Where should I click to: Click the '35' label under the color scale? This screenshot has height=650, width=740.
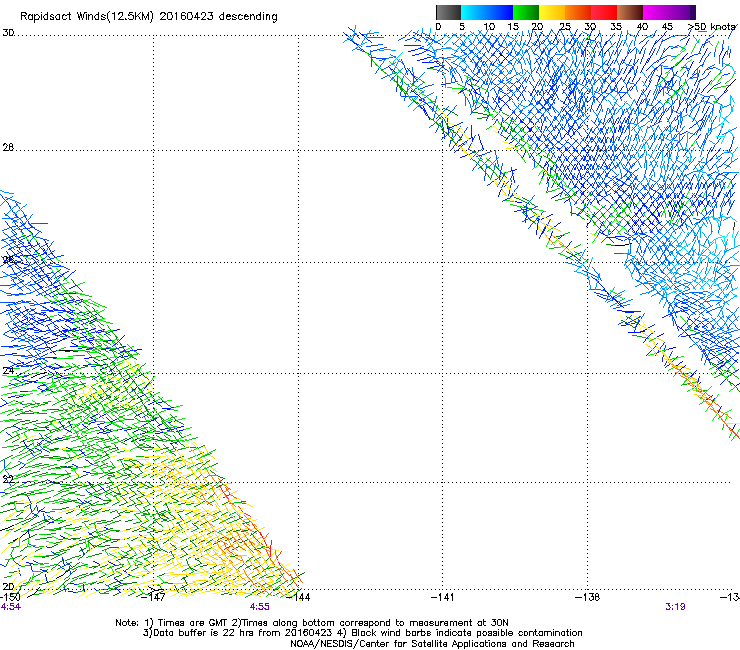coord(616,27)
